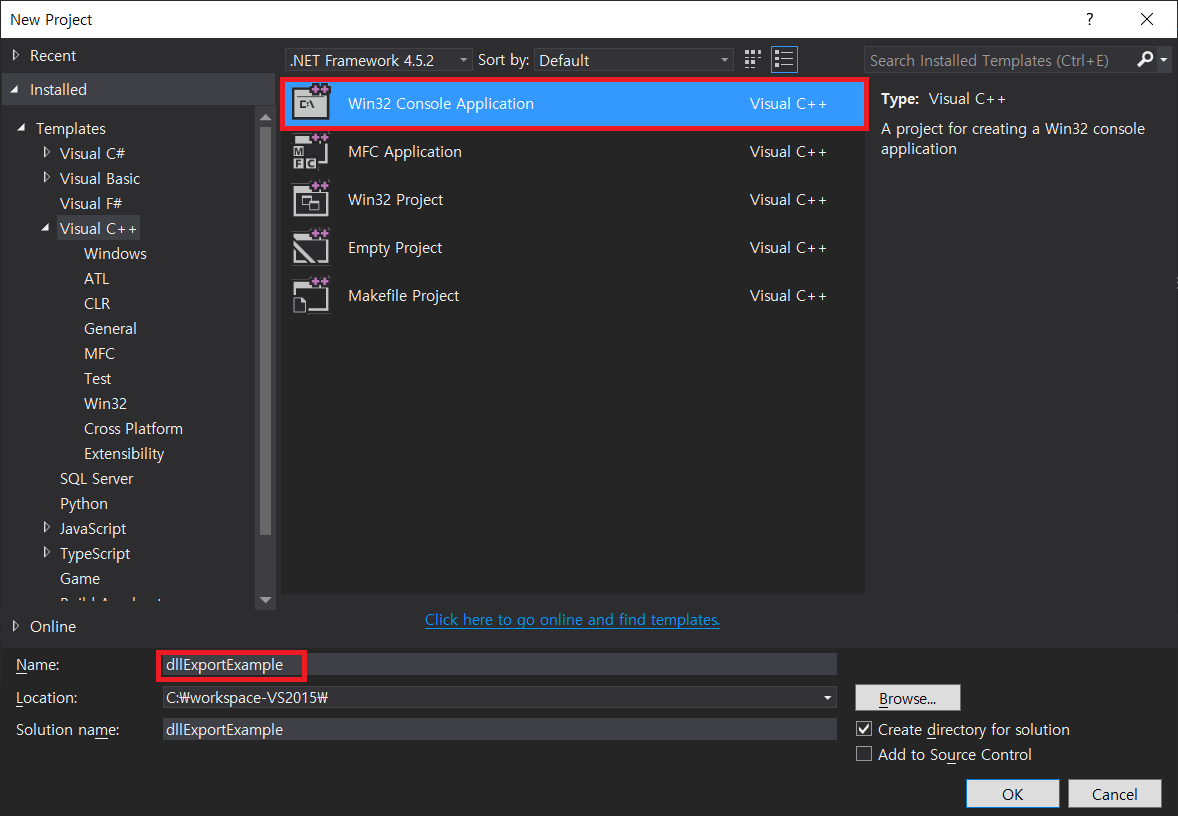This screenshot has width=1178, height=816.
Task: Switch to small icons view
Action: pos(753,59)
